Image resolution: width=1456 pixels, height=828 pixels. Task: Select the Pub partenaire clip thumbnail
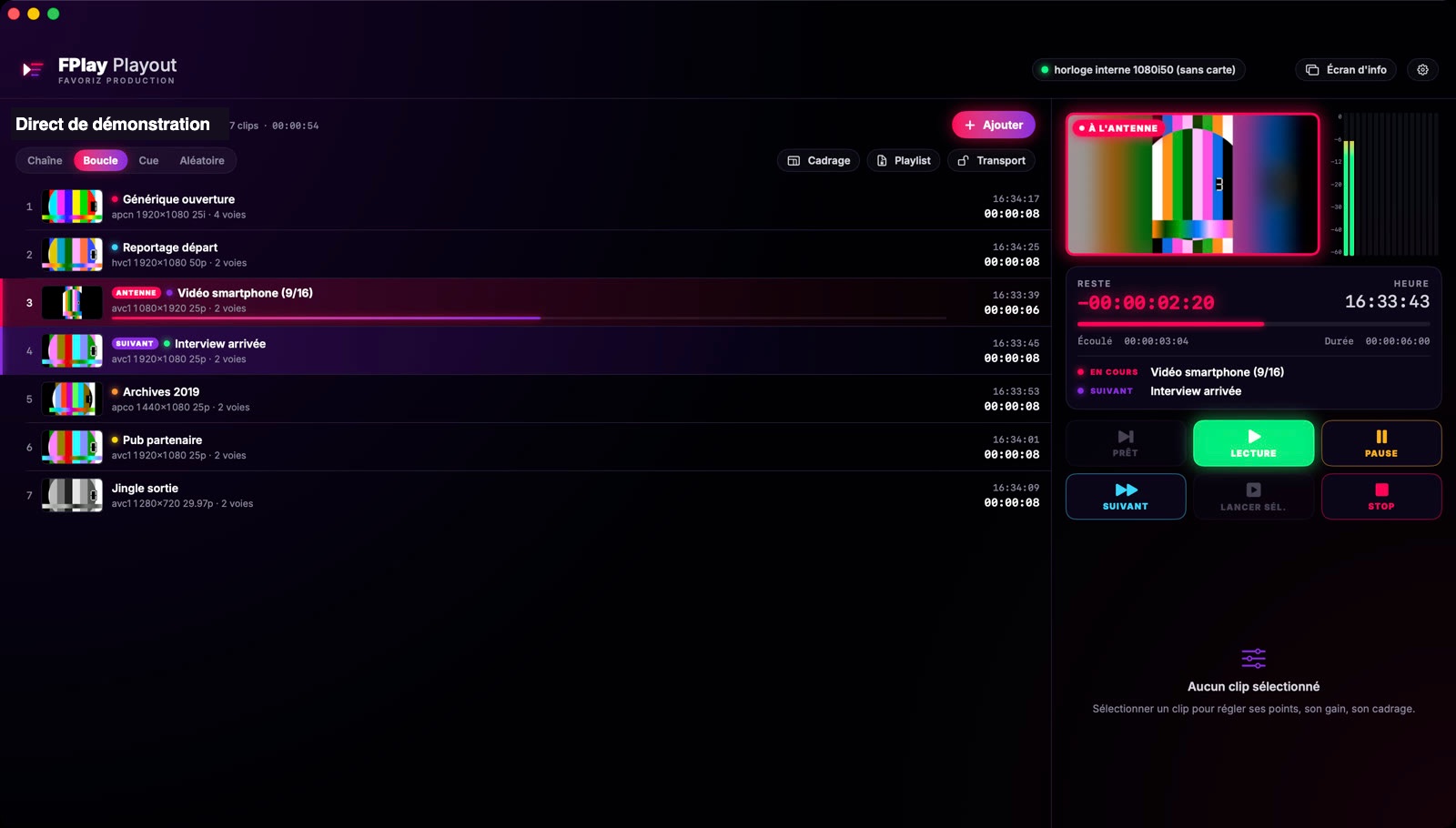72,447
